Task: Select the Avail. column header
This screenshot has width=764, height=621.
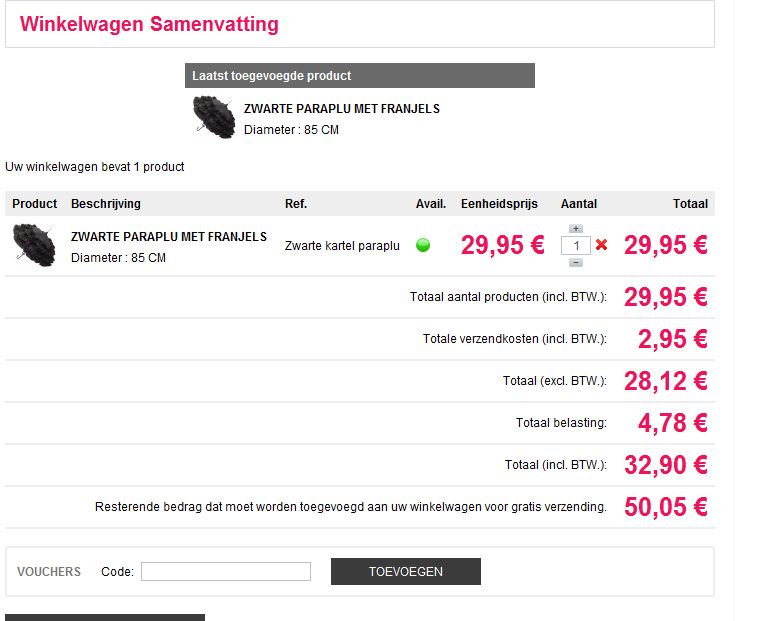Action: pyautogui.click(x=431, y=204)
